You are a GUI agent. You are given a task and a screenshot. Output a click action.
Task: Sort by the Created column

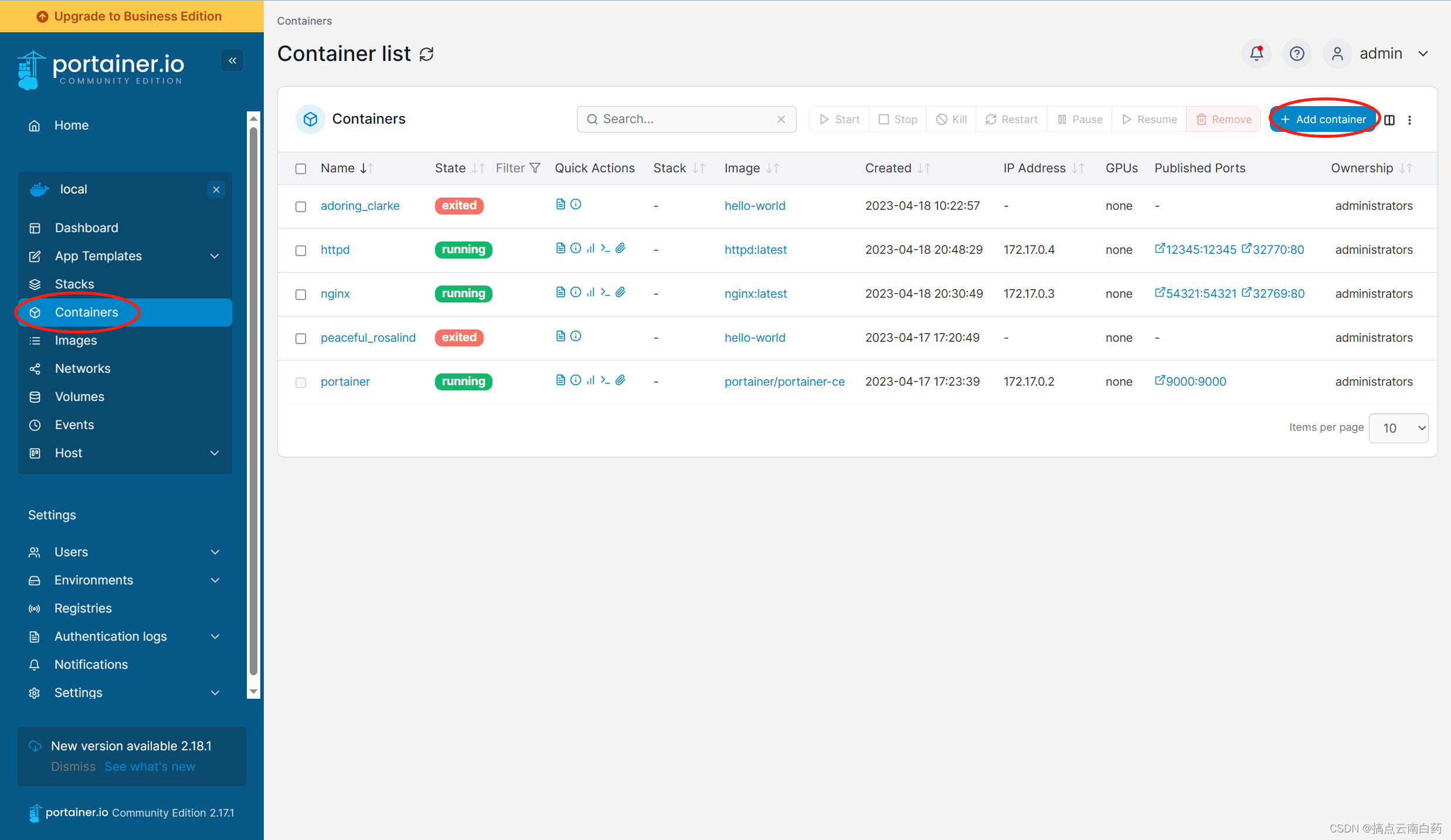click(897, 168)
